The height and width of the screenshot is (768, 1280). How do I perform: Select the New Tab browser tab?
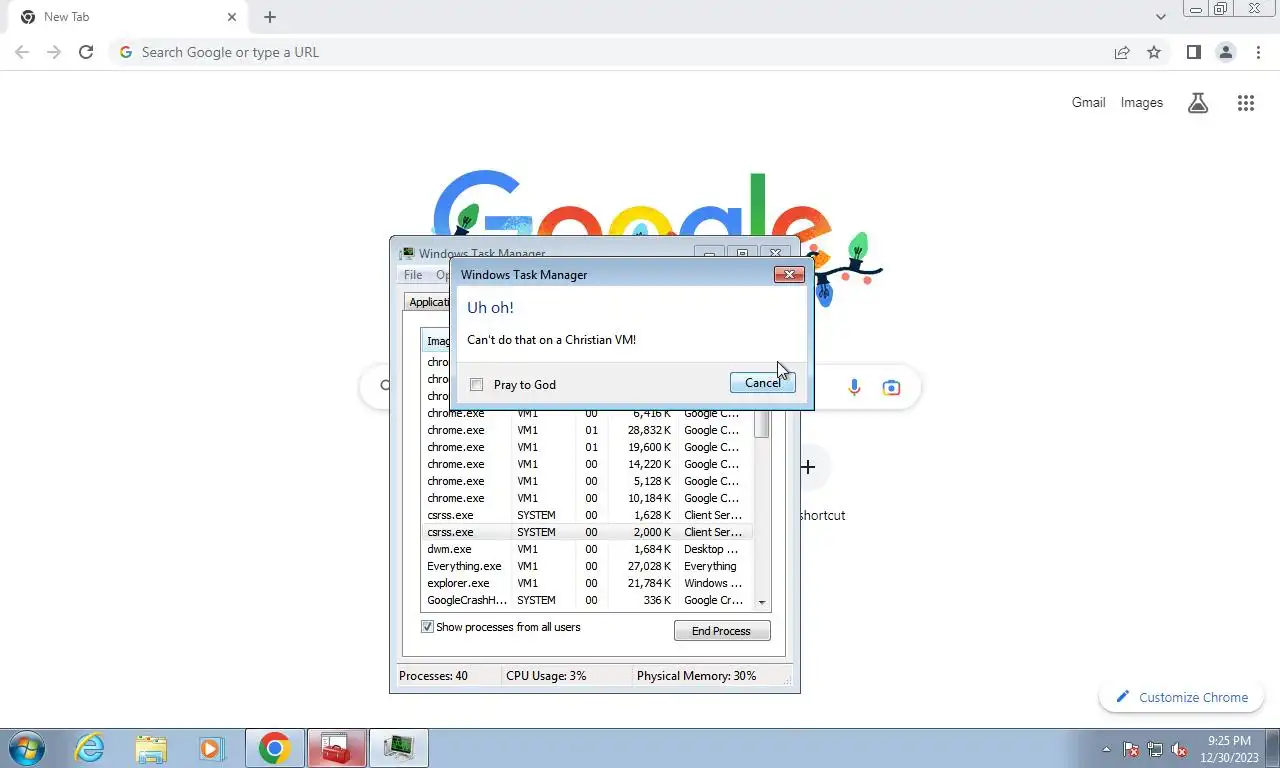pos(128,17)
